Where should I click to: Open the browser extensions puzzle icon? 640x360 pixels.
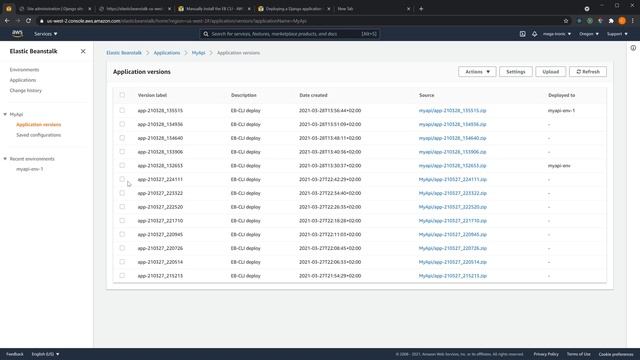point(611,21)
